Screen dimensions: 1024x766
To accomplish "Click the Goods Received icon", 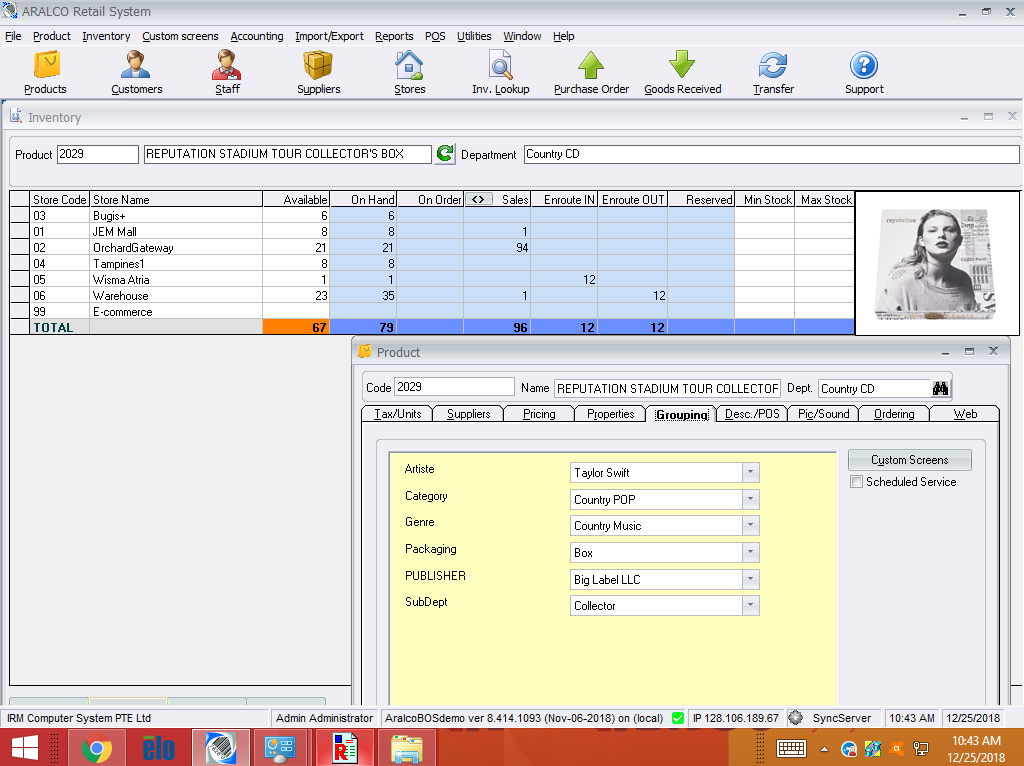I will tap(681, 70).
